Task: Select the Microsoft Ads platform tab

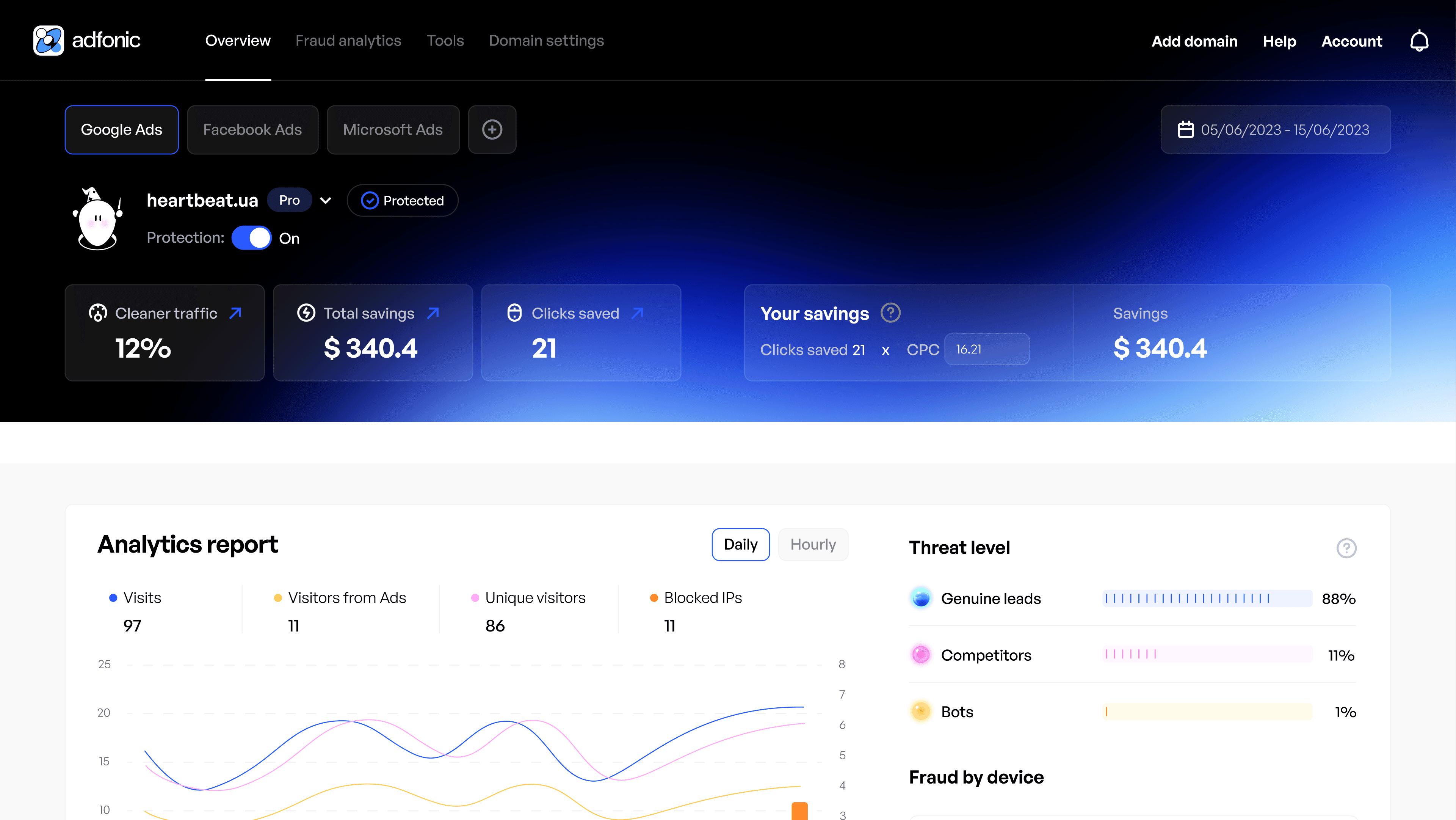Action: point(393,129)
